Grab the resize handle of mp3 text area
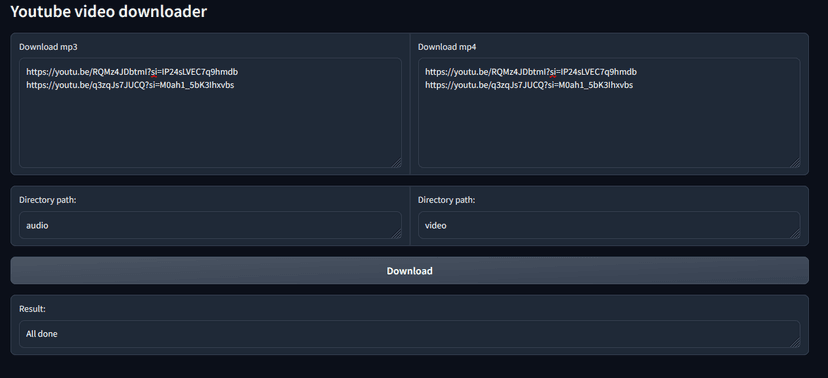The width and height of the screenshot is (828, 378). 396,163
